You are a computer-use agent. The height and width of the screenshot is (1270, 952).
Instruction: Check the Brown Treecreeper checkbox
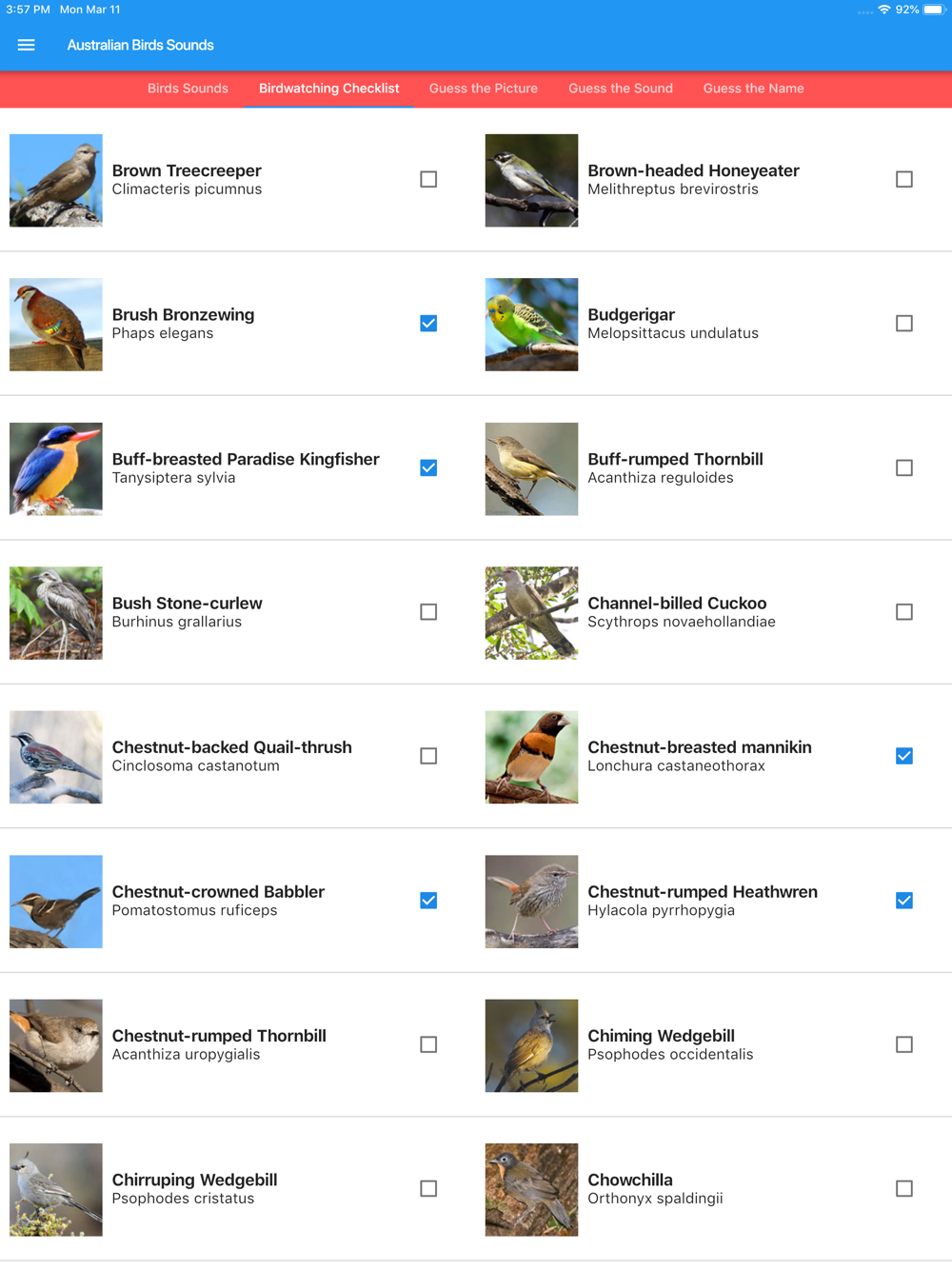click(428, 179)
